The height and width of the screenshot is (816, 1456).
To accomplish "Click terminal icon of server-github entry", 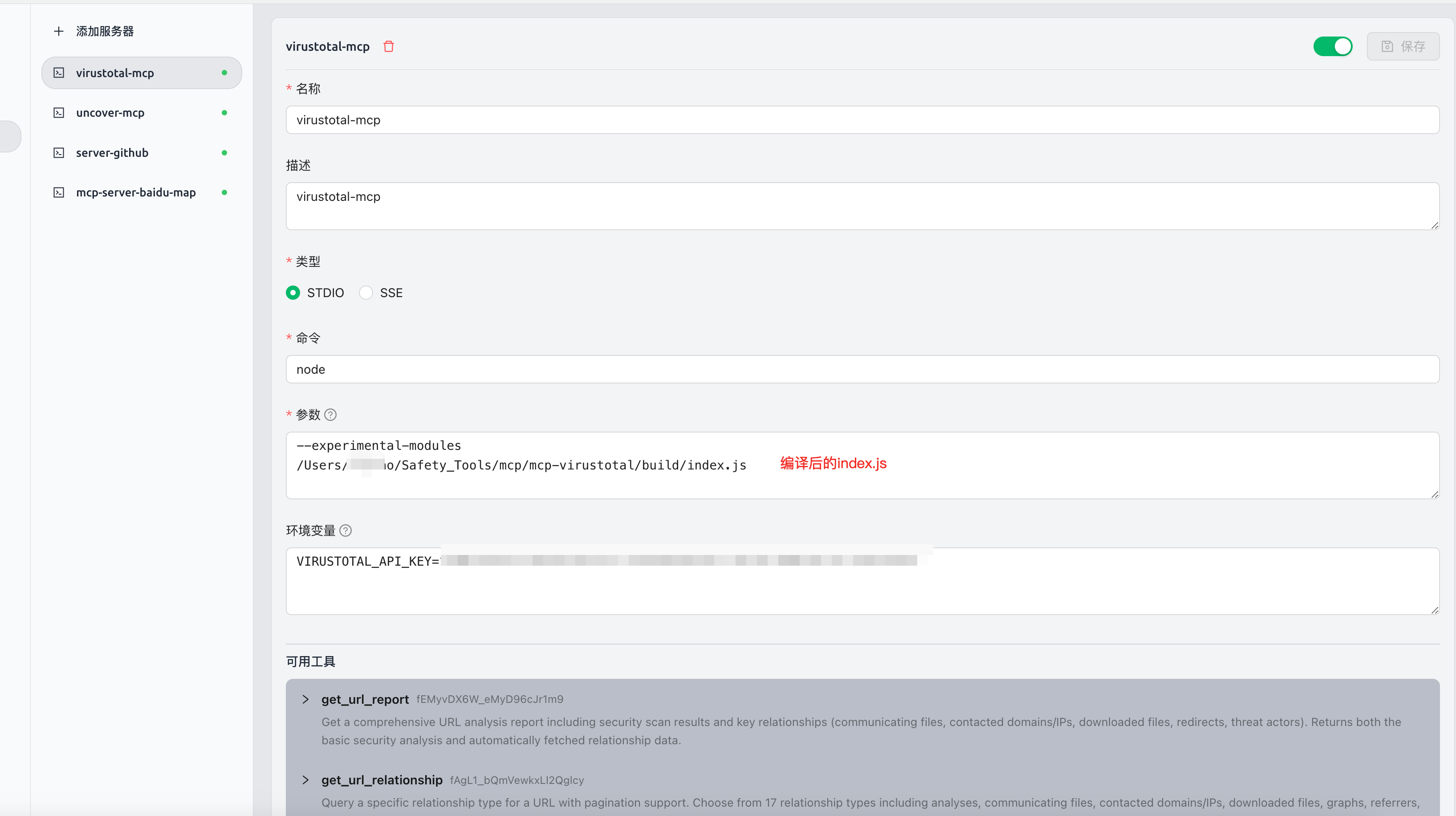I will (x=59, y=153).
